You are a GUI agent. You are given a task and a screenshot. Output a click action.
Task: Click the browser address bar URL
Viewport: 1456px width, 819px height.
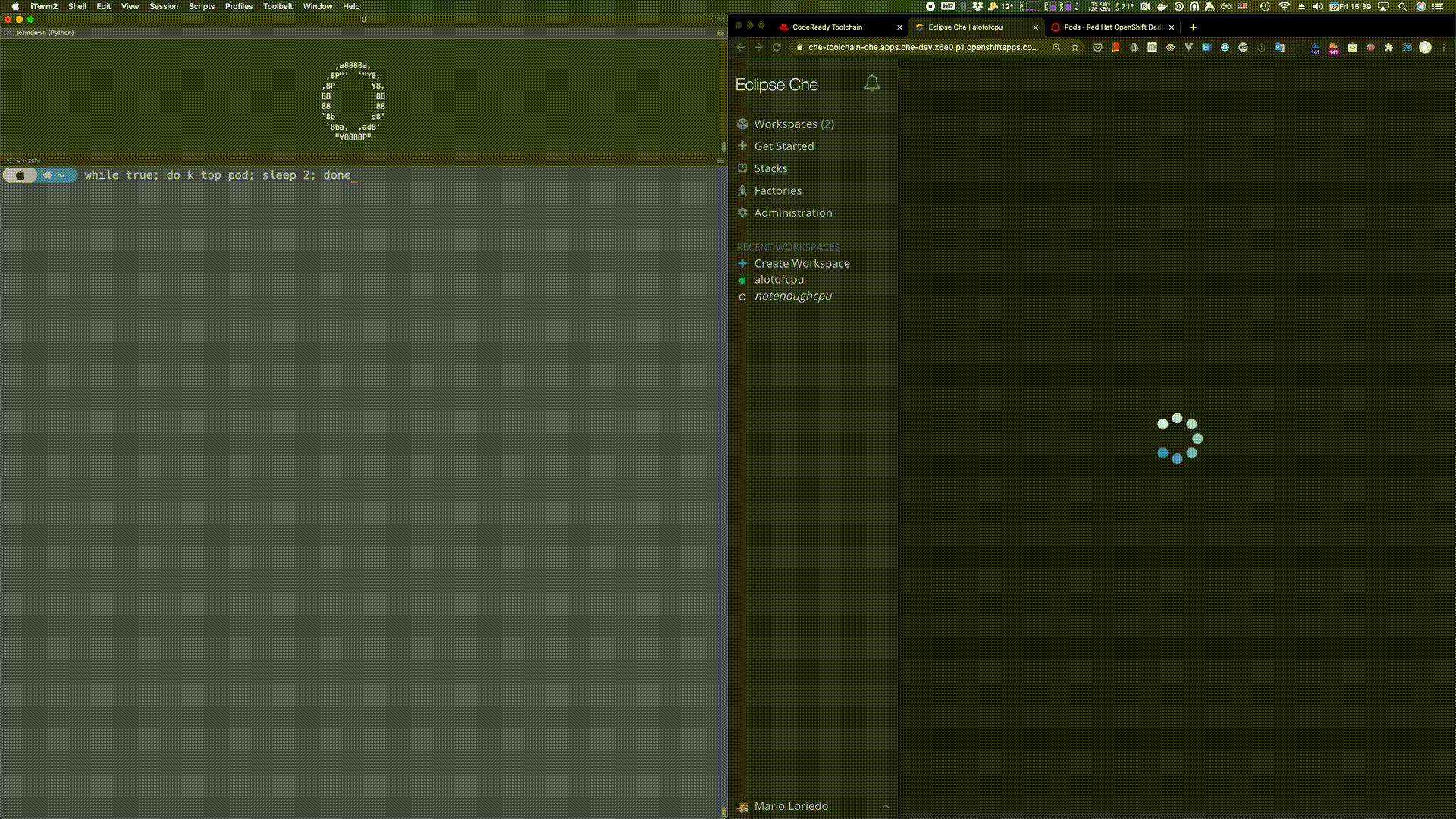(x=922, y=47)
